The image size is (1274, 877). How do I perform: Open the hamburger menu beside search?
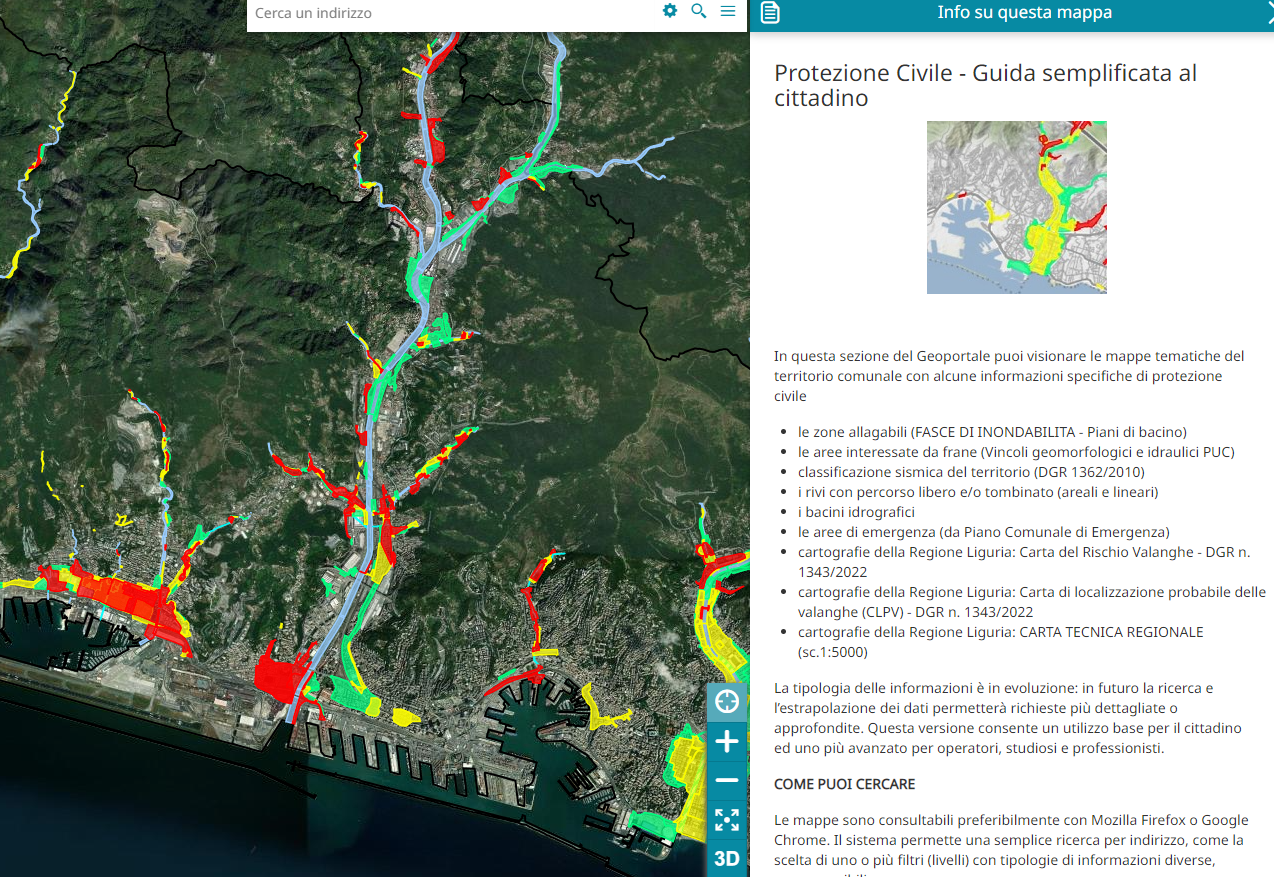(x=728, y=11)
